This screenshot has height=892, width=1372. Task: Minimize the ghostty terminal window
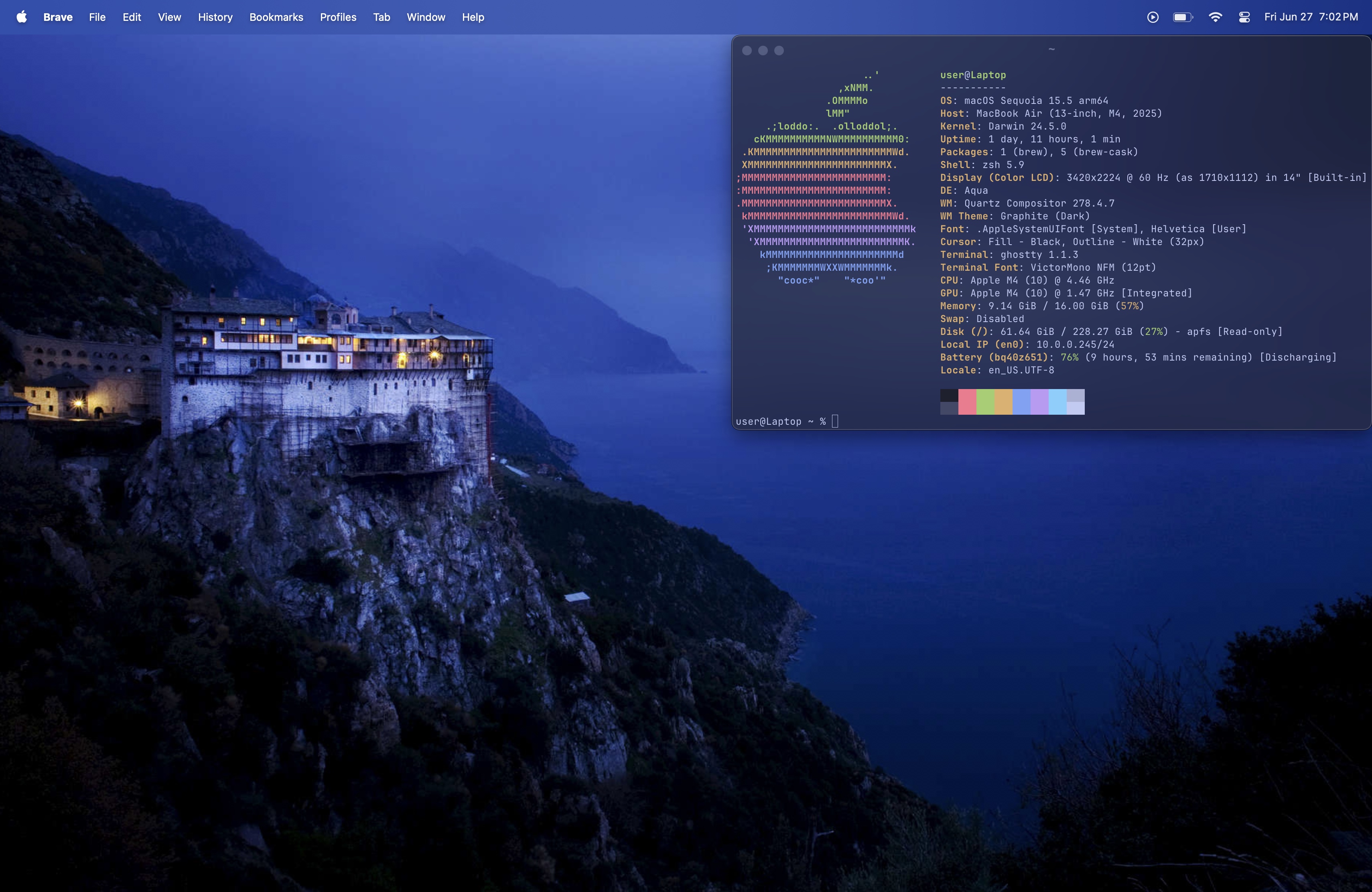tap(763, 51)
